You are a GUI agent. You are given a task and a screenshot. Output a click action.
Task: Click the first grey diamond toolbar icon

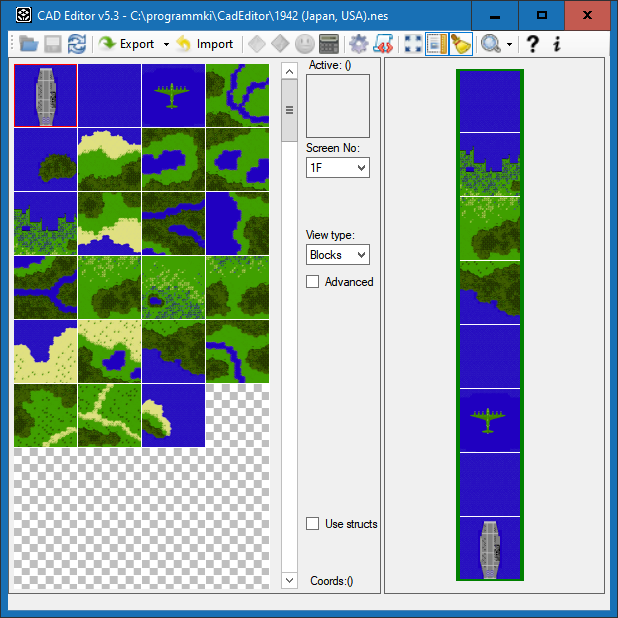(x=257, y=44)
